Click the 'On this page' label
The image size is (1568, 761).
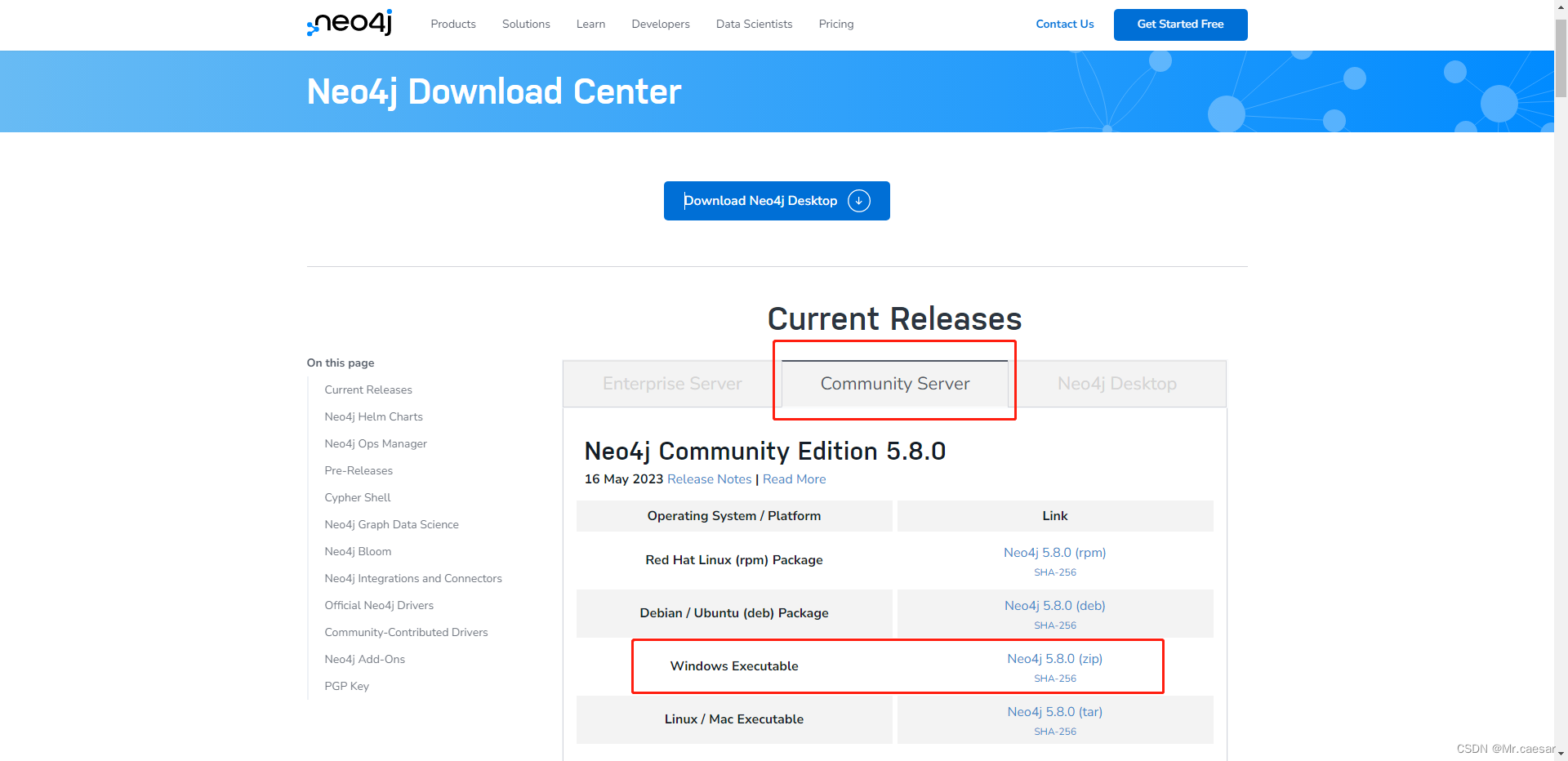pyautogui.click(x=341, y=363)
